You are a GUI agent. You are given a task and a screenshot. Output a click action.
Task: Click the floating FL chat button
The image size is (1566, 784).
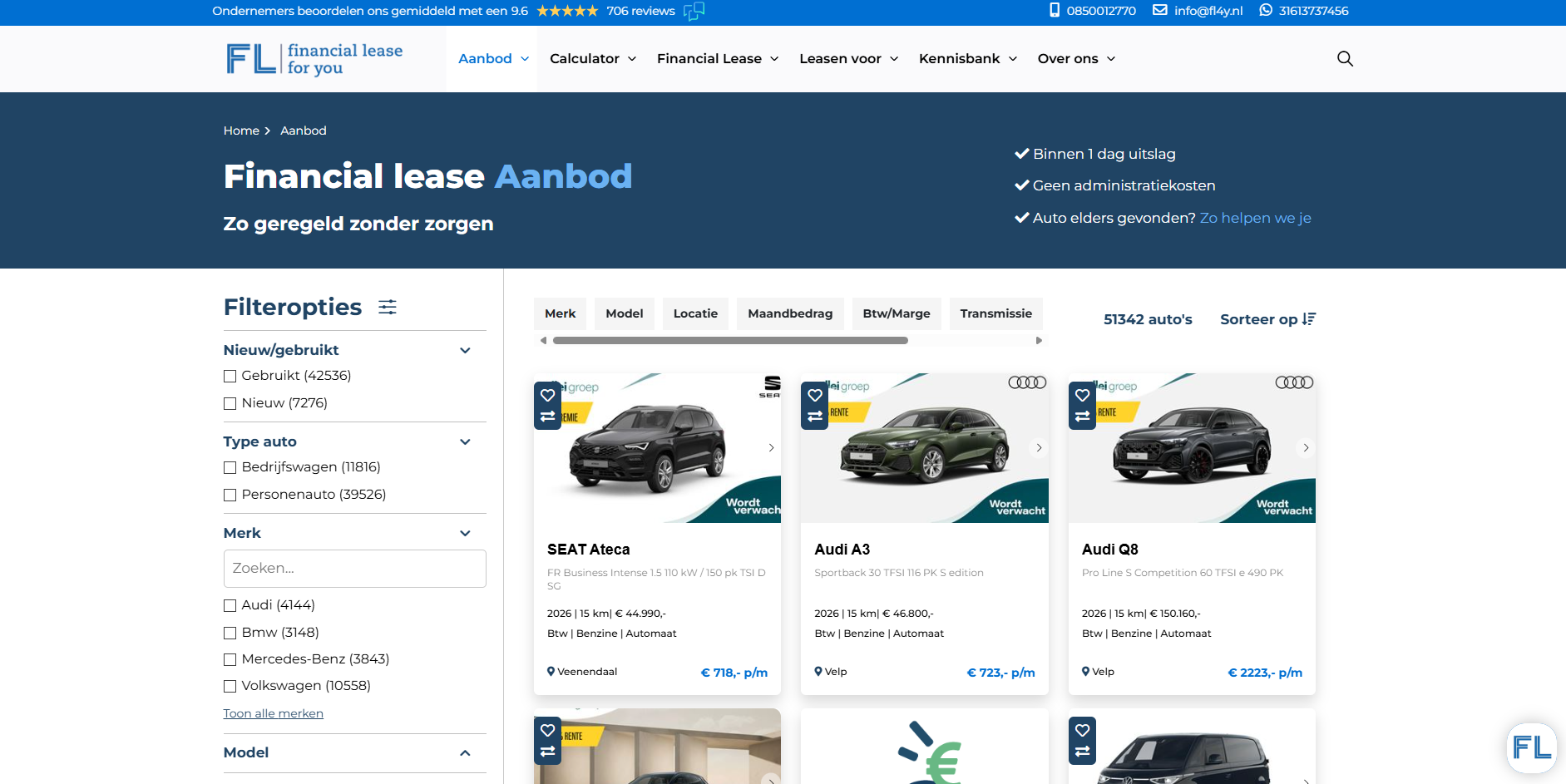click(1531, 747)
